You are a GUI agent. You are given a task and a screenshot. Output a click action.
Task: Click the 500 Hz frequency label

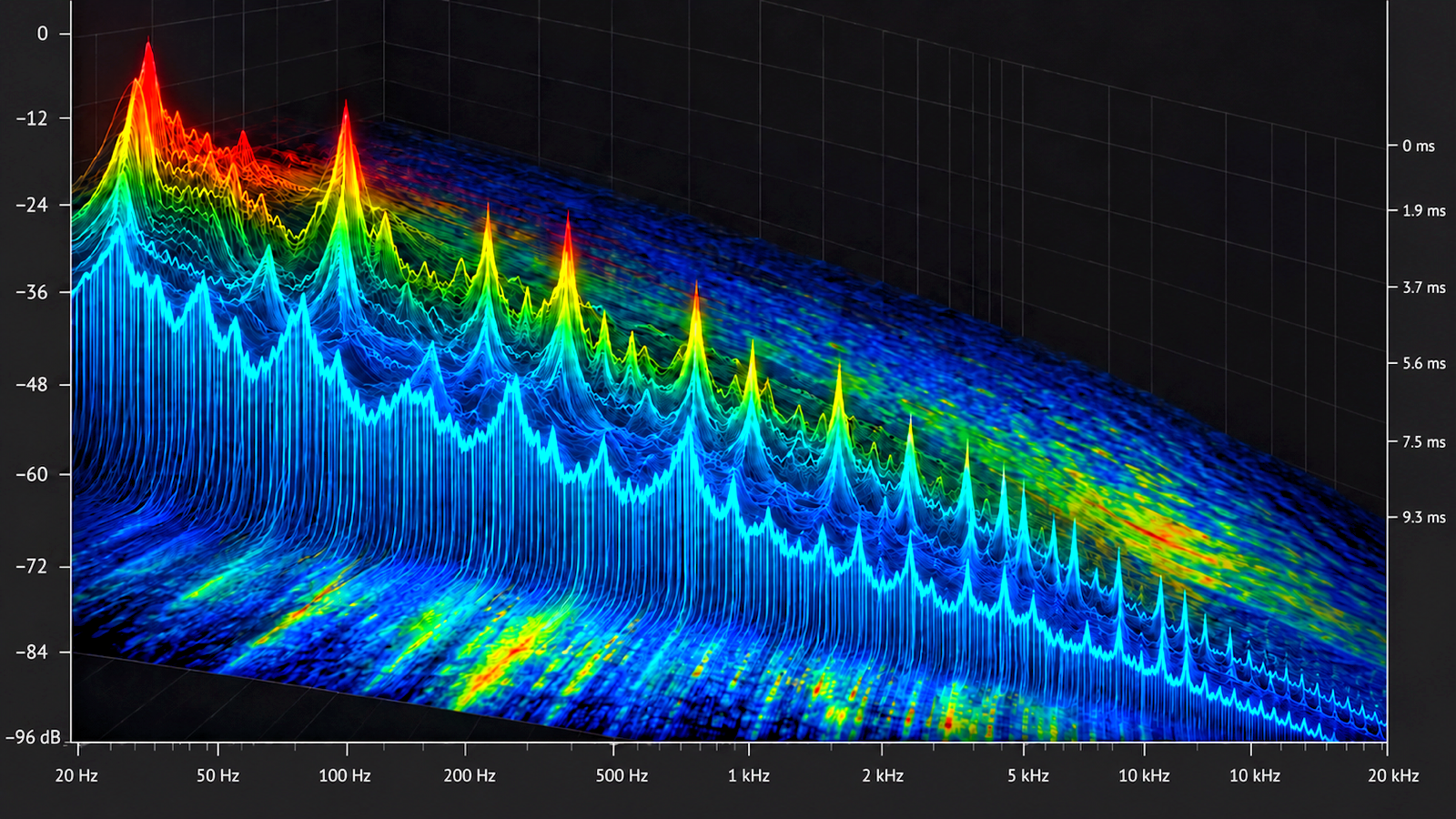click(x=622, y=775)
